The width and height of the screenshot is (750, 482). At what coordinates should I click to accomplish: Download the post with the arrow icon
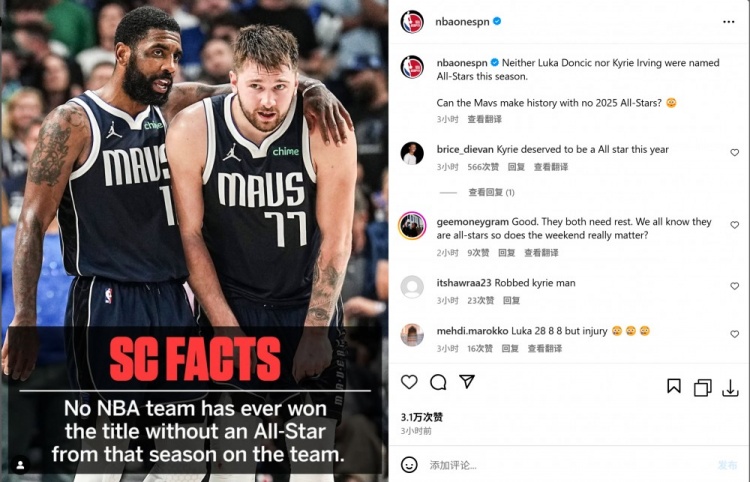[730, 388]
